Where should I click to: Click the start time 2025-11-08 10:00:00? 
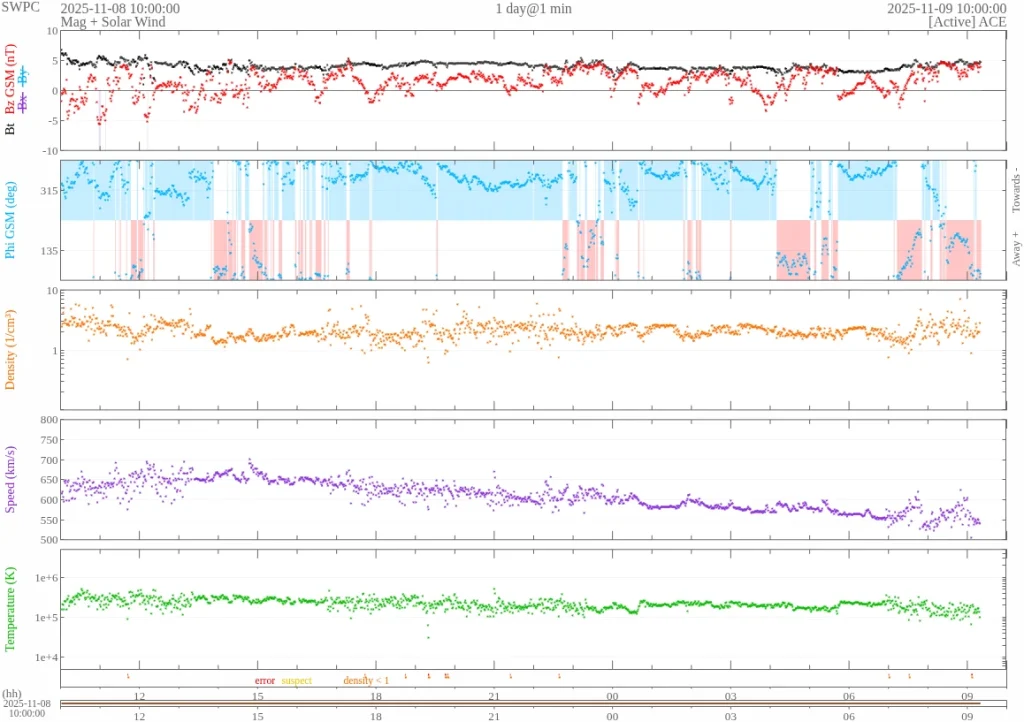click(120, 8)
